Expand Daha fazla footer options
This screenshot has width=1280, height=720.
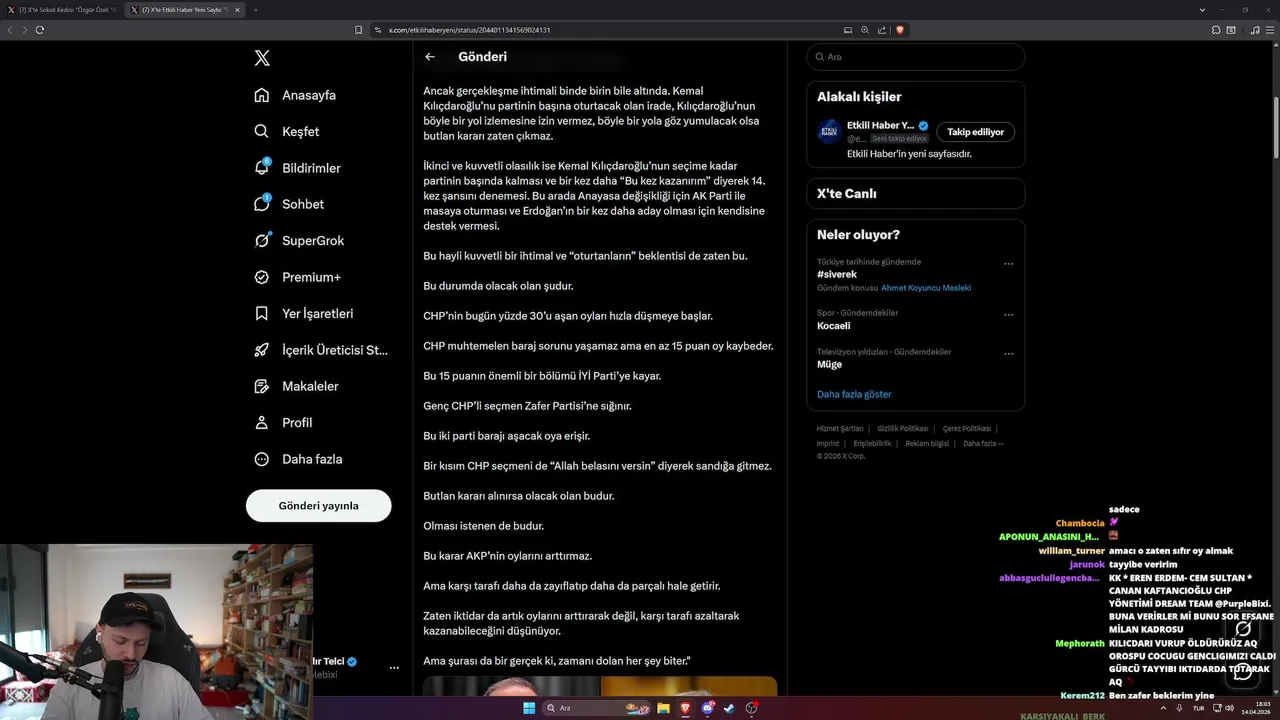coord(983,443)
